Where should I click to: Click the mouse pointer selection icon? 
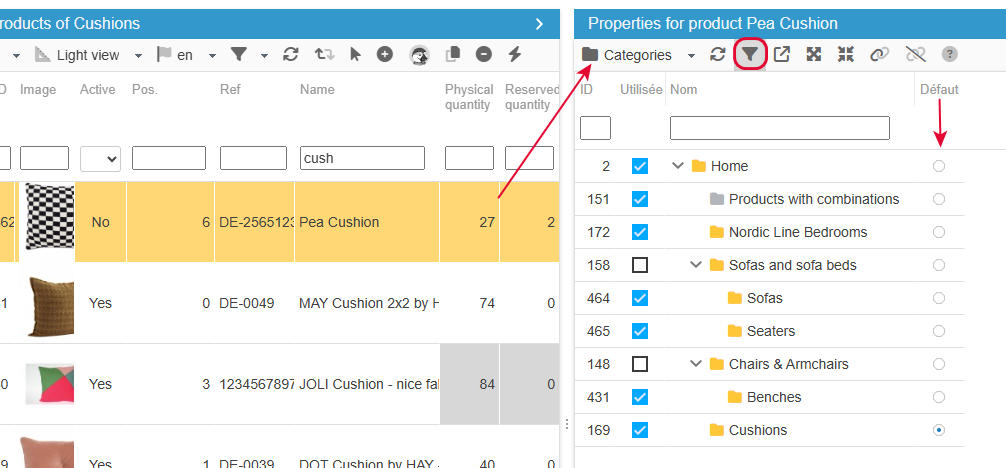pos(355,55)
